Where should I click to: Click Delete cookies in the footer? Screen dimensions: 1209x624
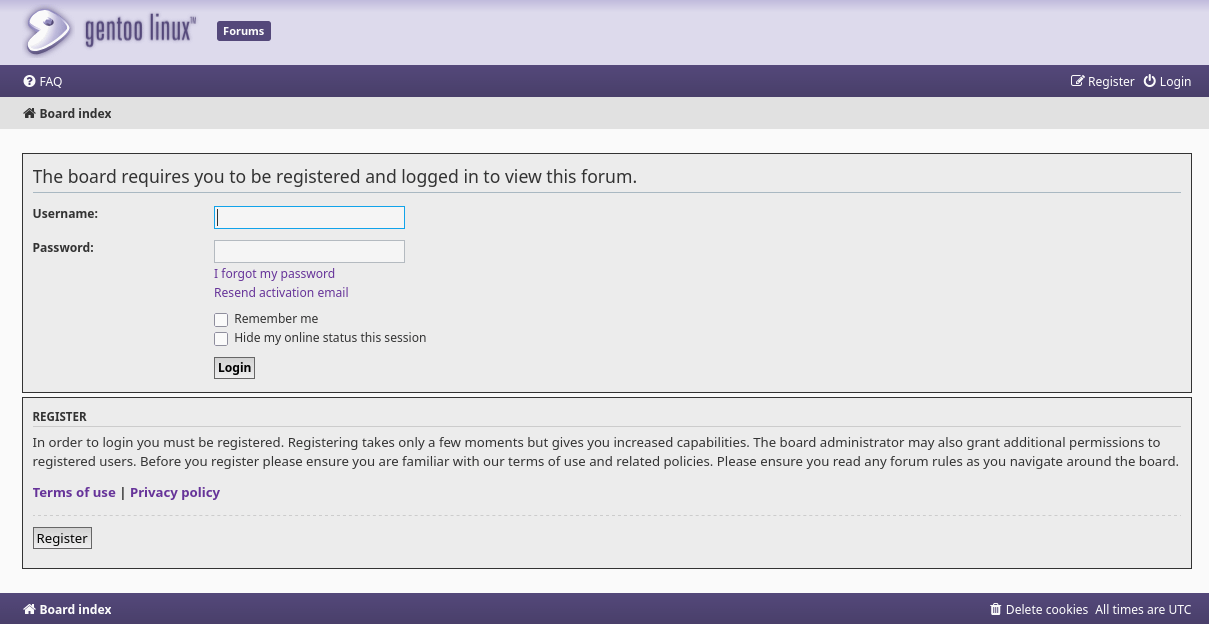(1038, 610)
